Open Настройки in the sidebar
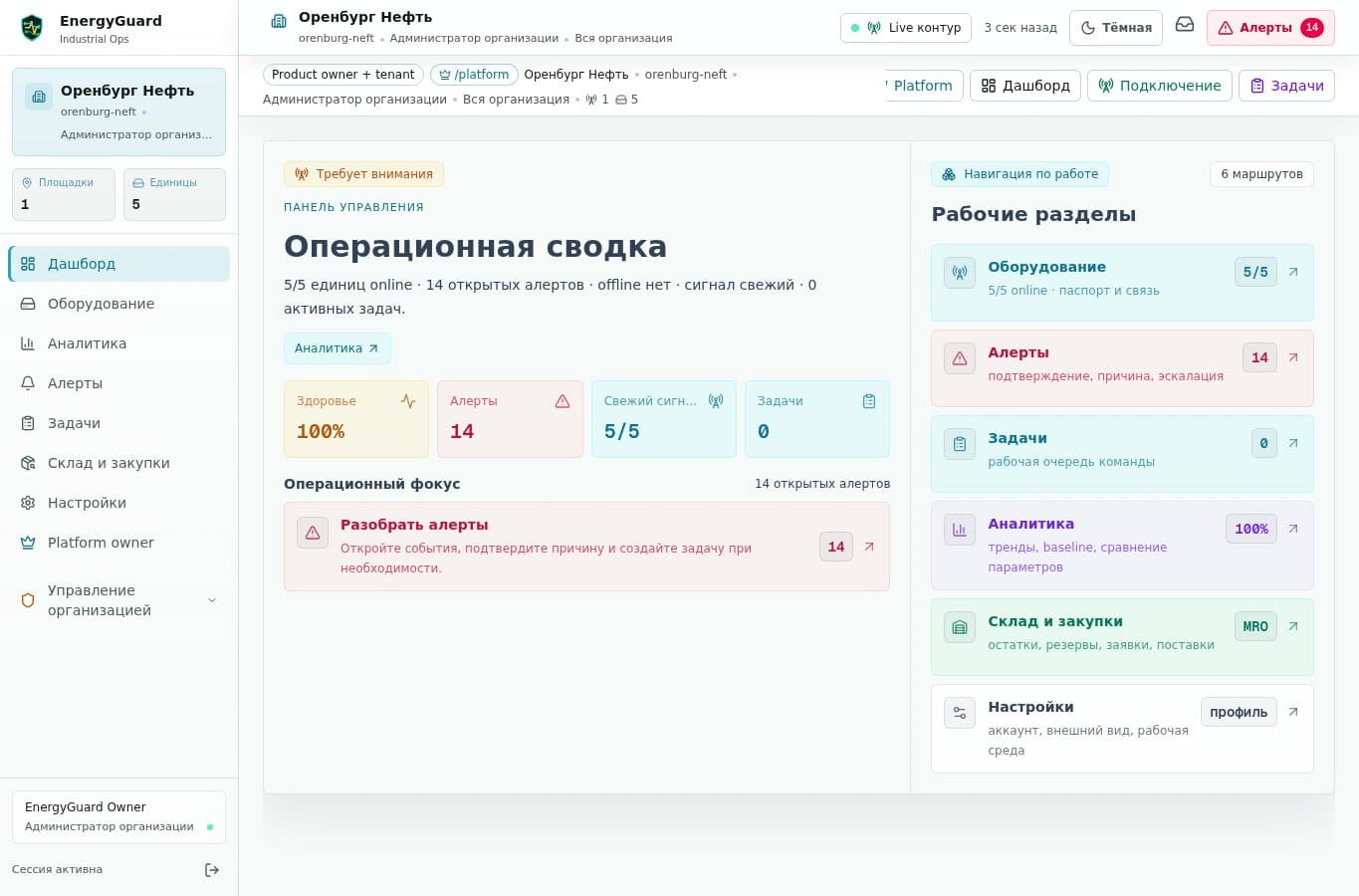Viewport: 1359px width, 896px height. tap(119, 503)
